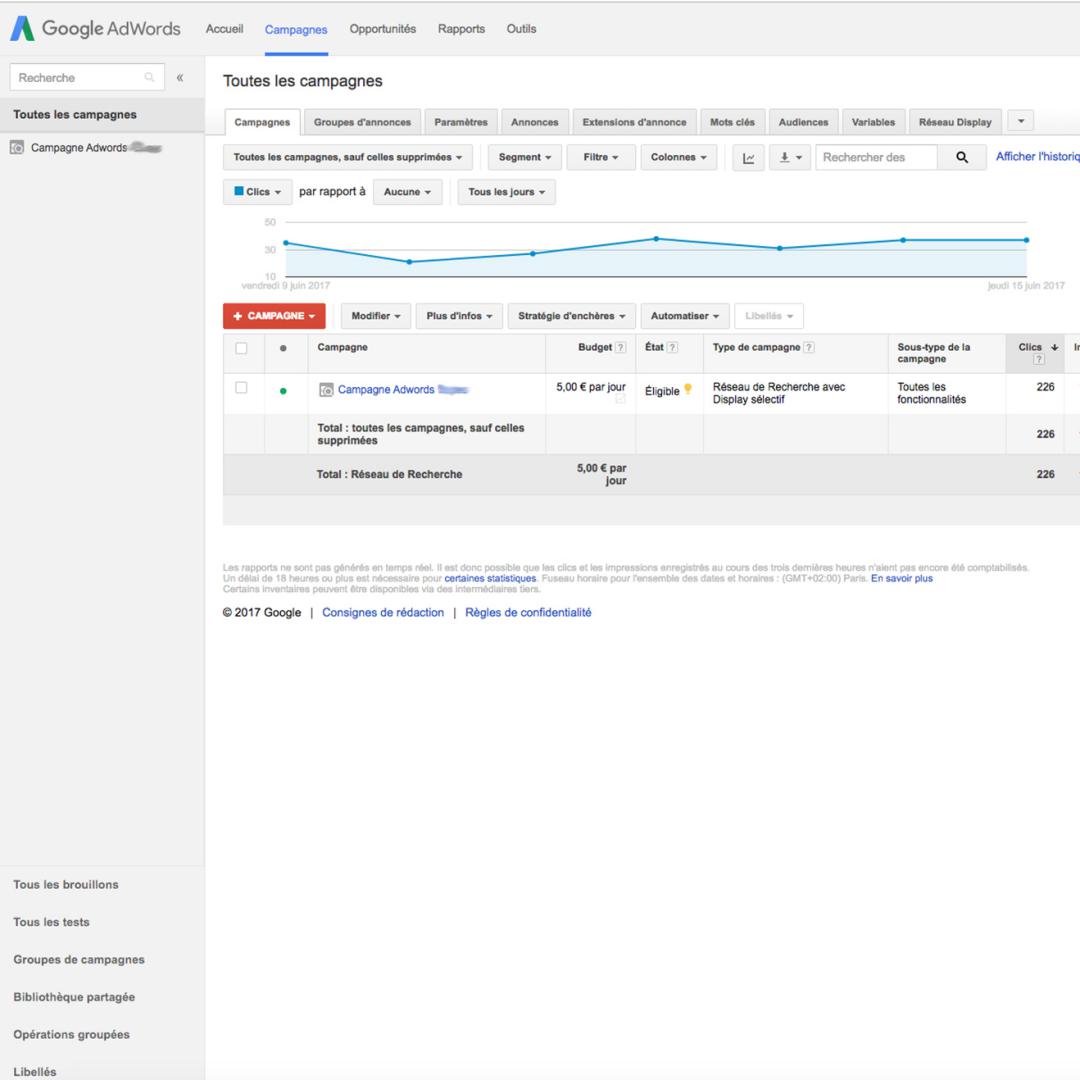Open the download report icon menu
Image resolution: width=1080 pixels, height=1080 pixels.
(790, 158)
